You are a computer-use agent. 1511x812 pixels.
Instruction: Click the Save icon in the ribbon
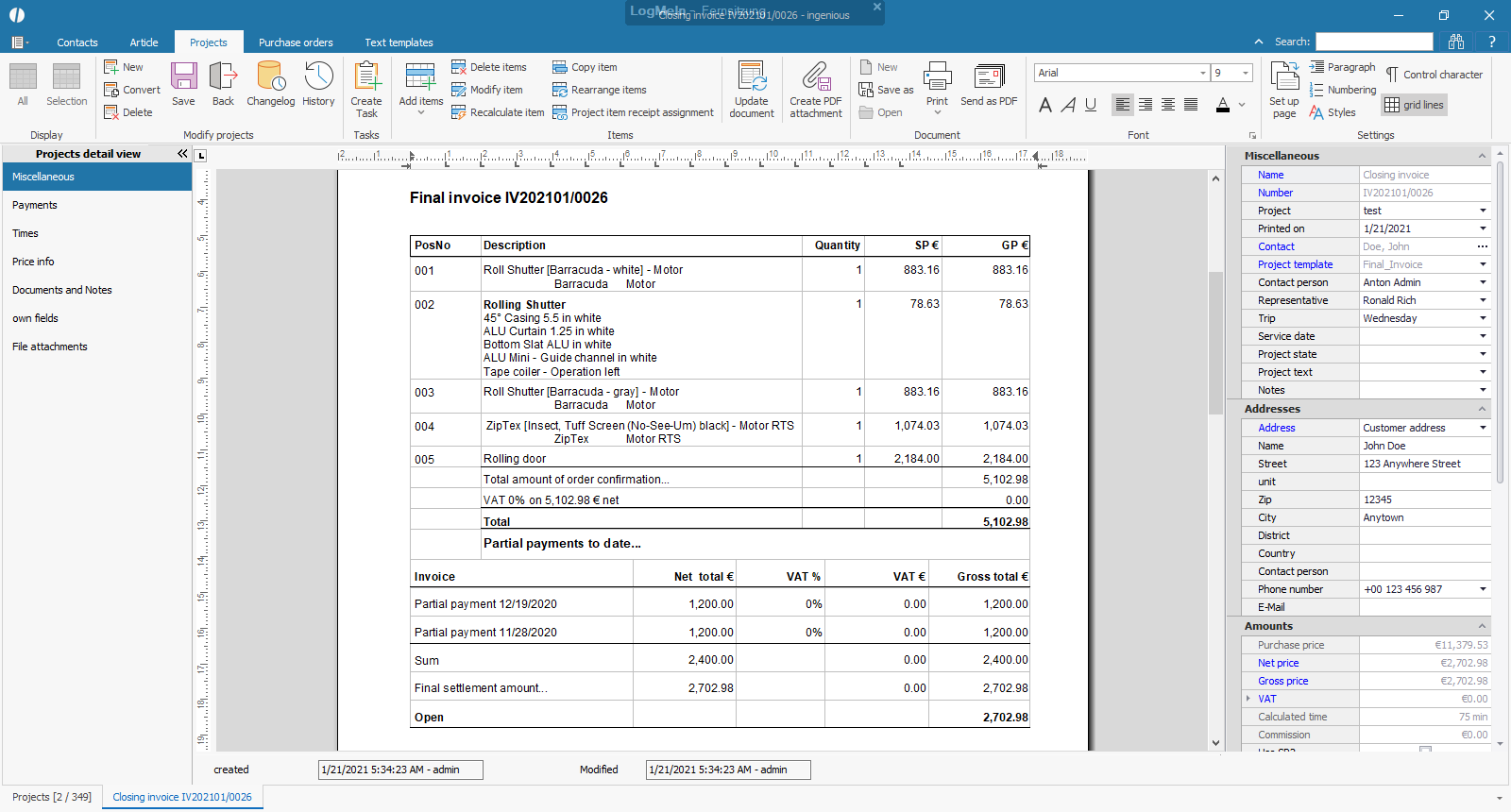183,83
